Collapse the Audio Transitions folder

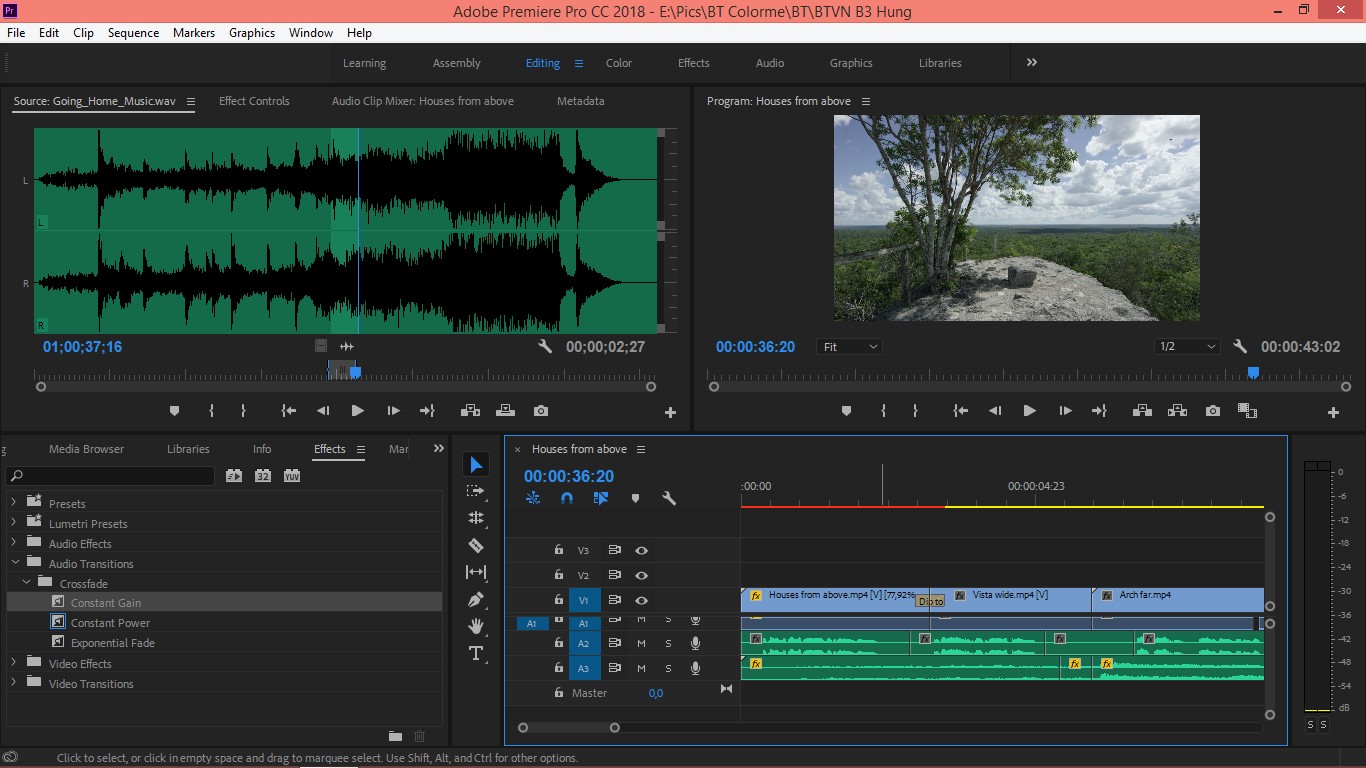[14, 563]
